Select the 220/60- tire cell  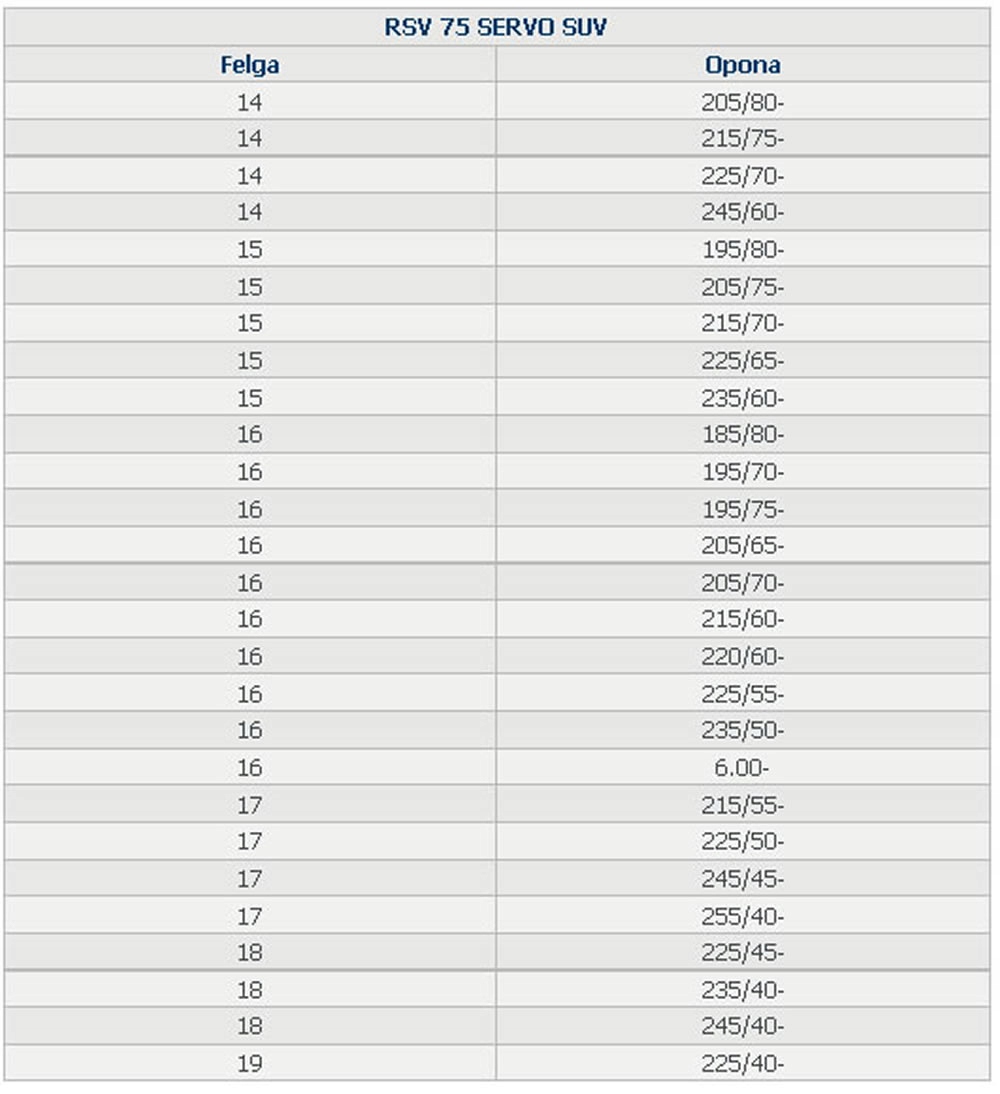coord(742,657)
